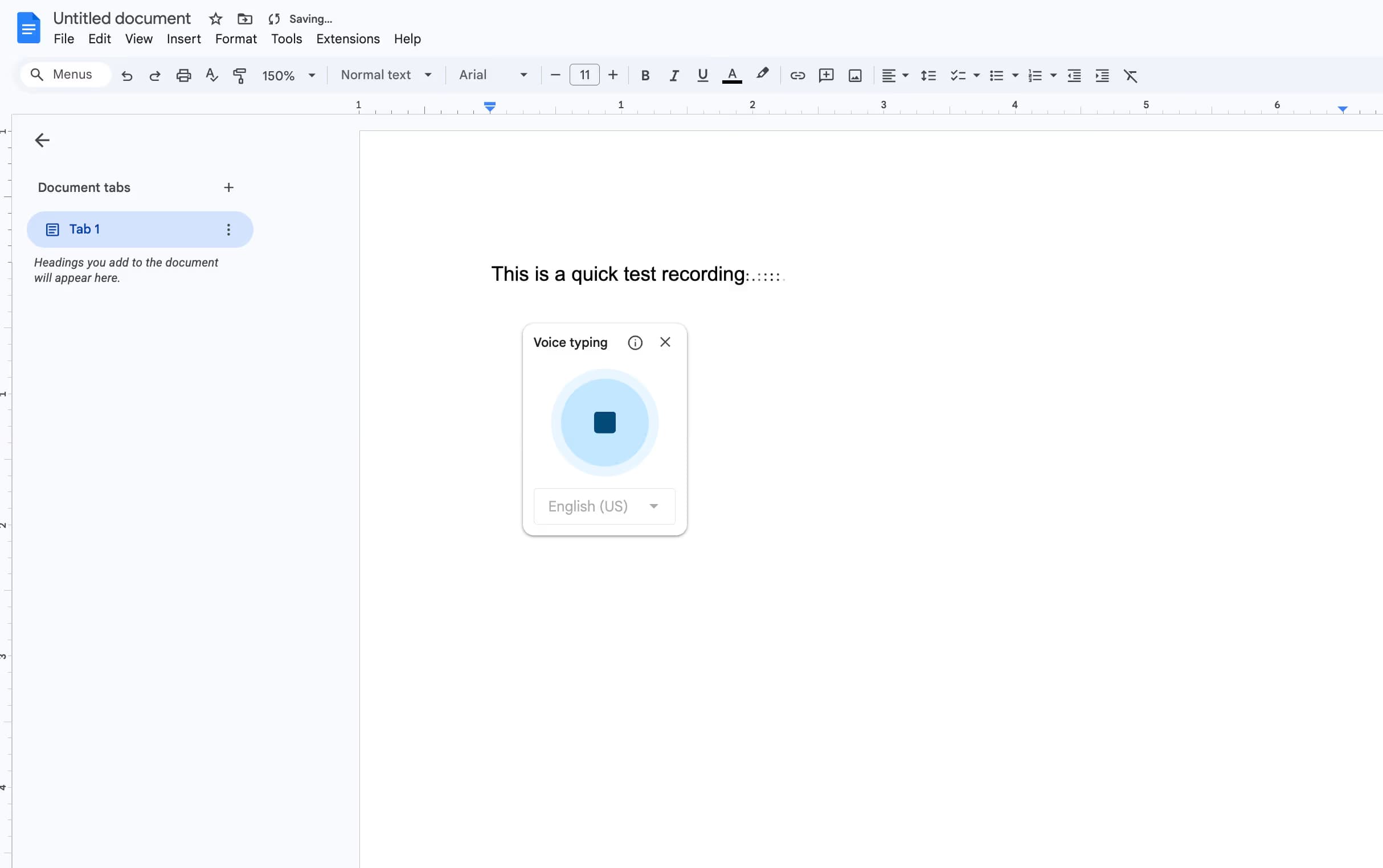Open Google Docs home icon

pyautogui.click(x=28, y=27)
